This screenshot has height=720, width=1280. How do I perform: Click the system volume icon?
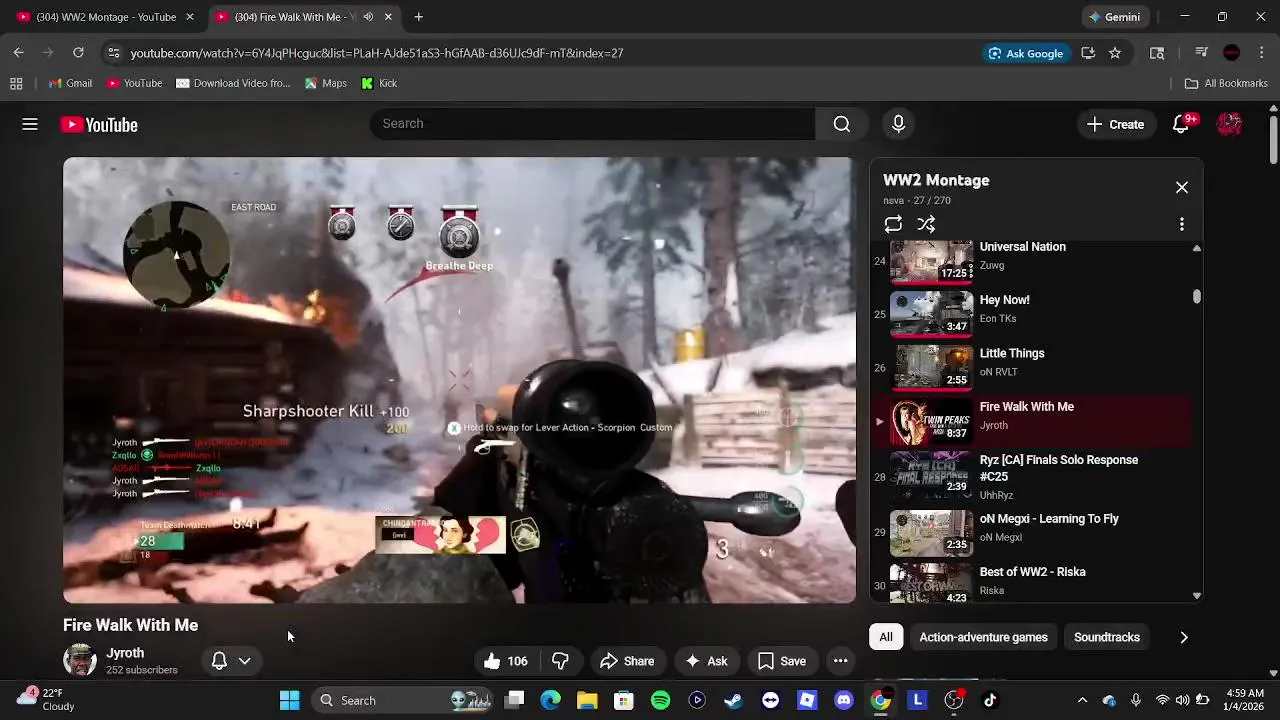[1182, 700]
